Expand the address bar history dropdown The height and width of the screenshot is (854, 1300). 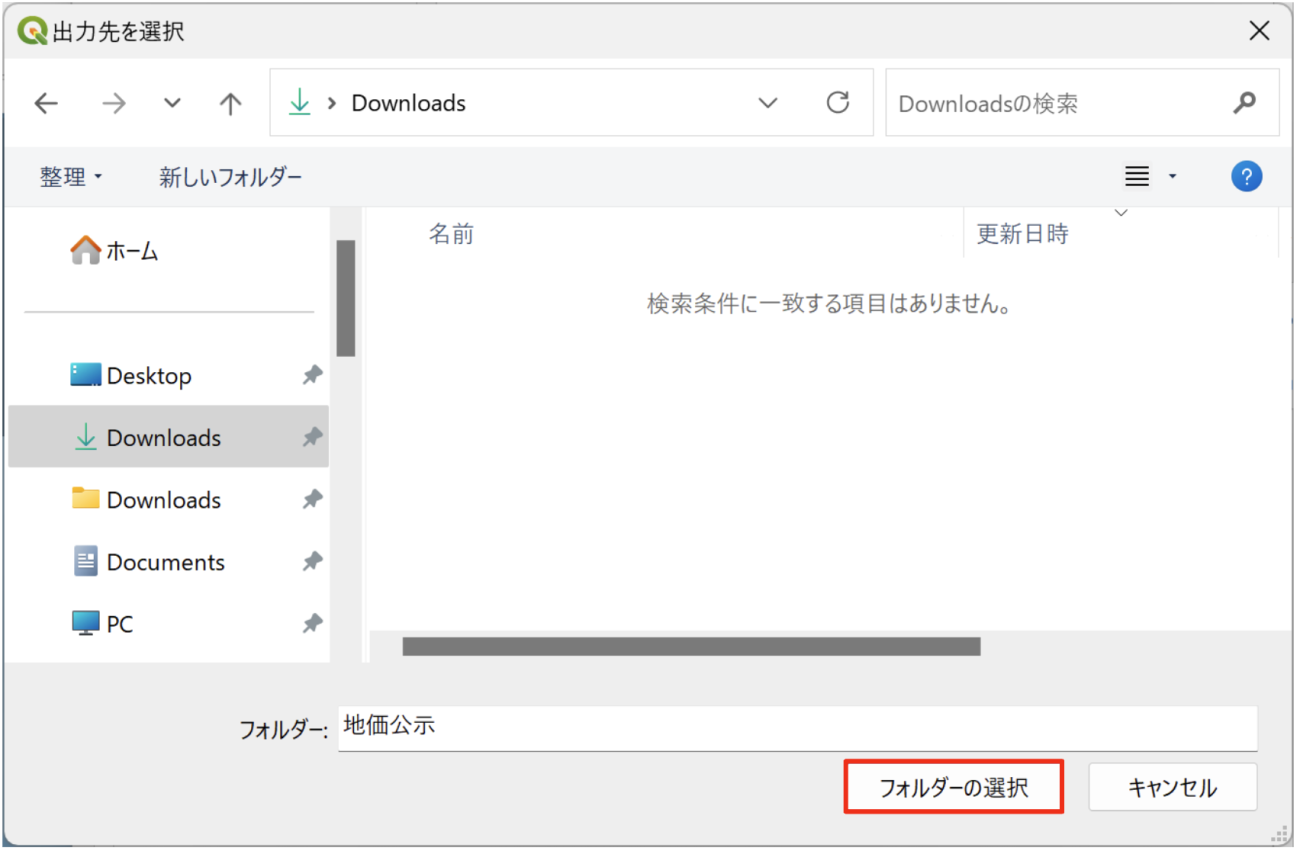[768, 103]
